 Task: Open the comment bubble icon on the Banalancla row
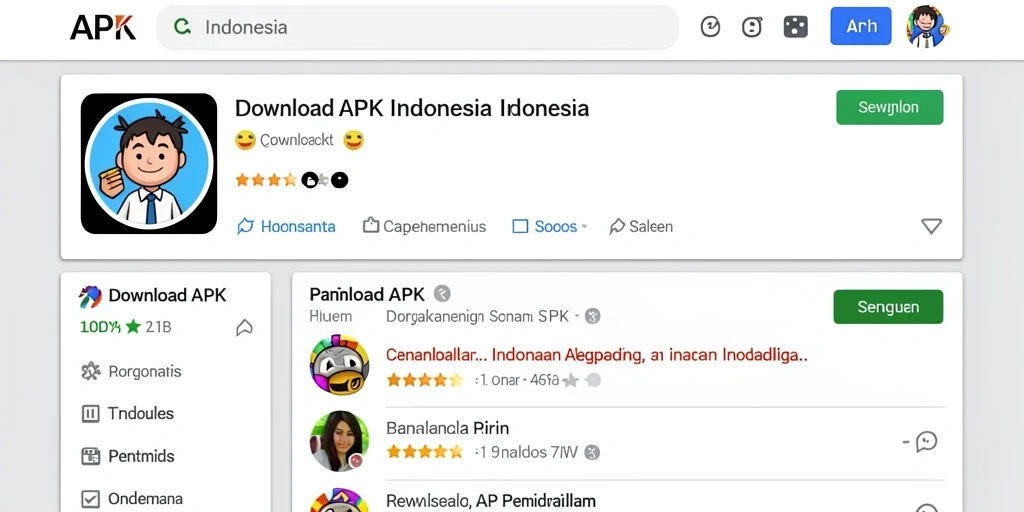click(926, 441)
